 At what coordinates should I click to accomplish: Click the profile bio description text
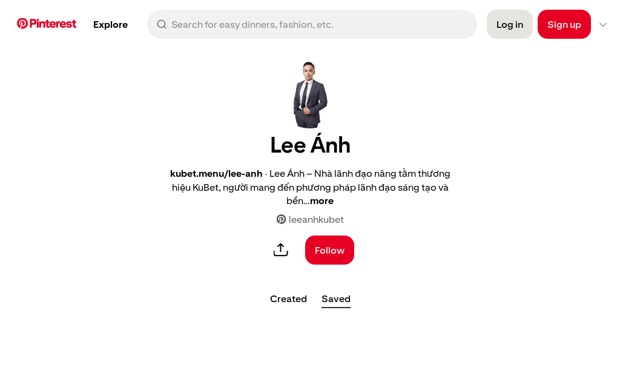(x=311, y=187)
